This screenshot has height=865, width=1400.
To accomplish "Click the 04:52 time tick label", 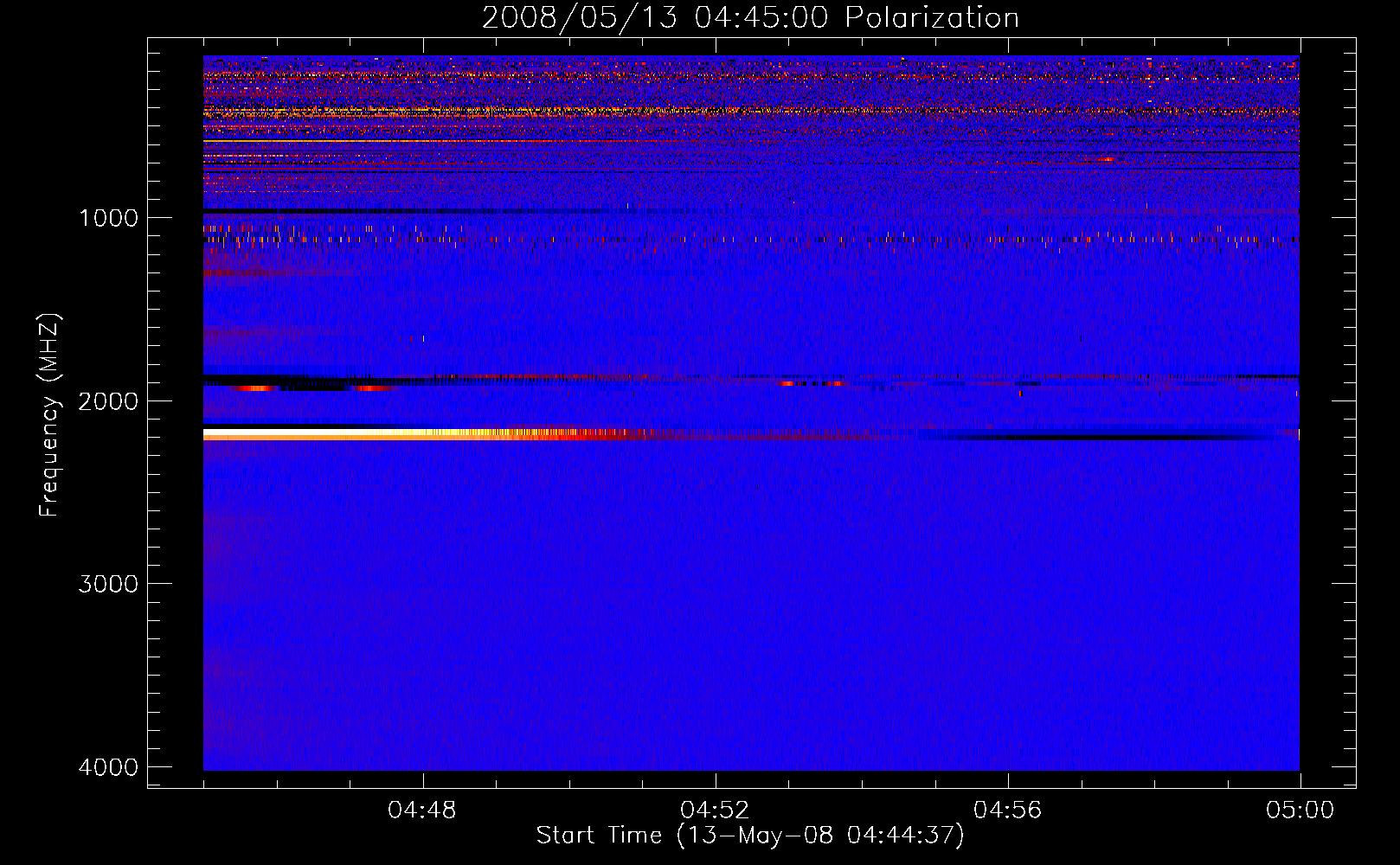I will click(x=715, y=811).
